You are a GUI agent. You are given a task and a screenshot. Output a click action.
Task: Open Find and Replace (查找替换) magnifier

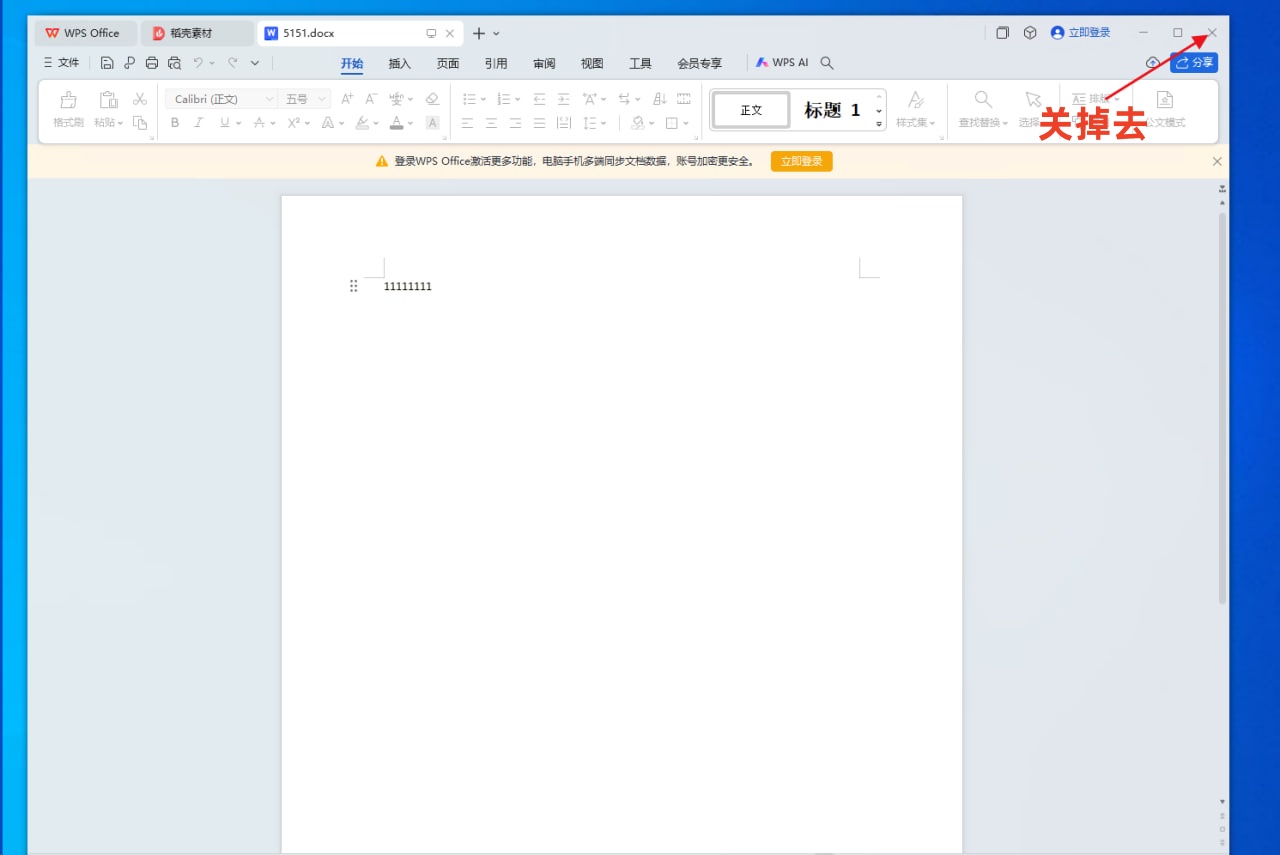[983, 100]
